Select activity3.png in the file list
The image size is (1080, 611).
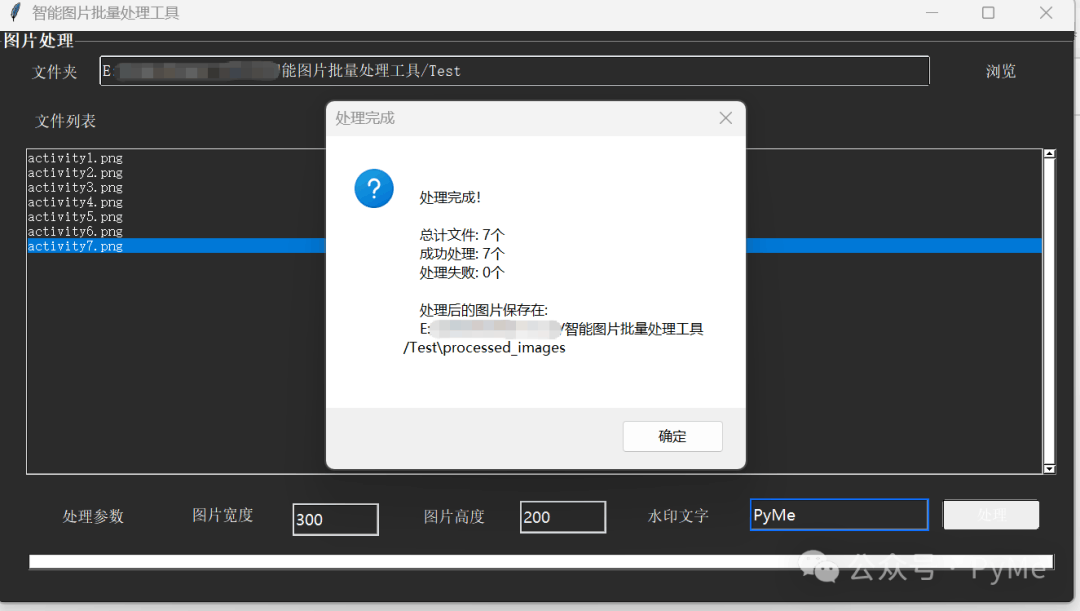(75, 187)
